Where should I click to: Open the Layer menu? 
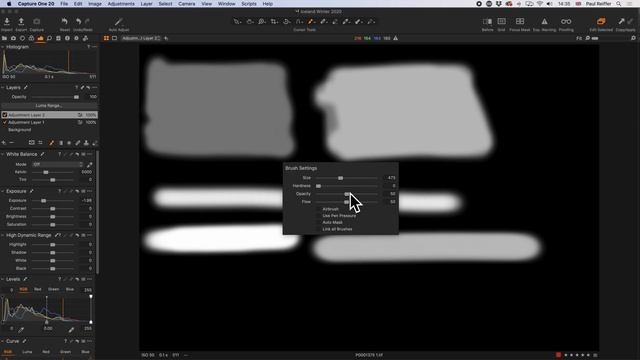[x=146, y=4]
